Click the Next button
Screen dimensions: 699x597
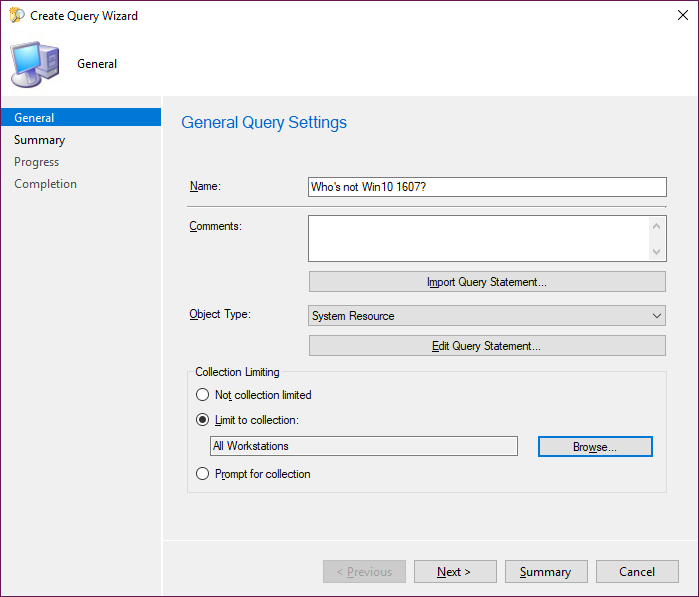[x=455, y=572]
